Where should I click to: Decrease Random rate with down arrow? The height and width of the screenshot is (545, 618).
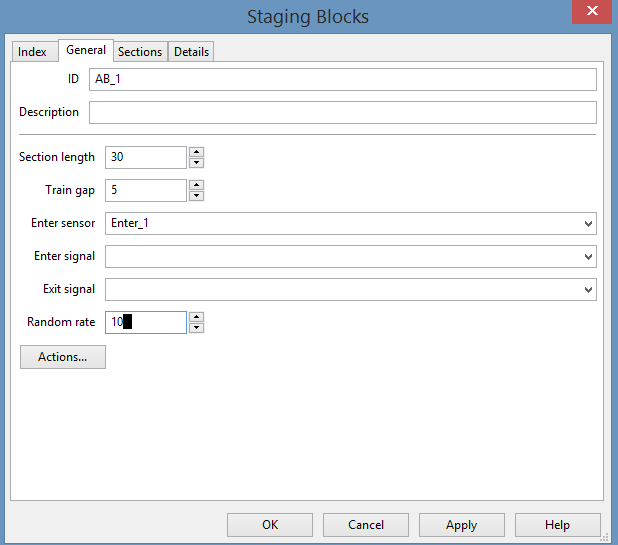[x=197, y=328]
